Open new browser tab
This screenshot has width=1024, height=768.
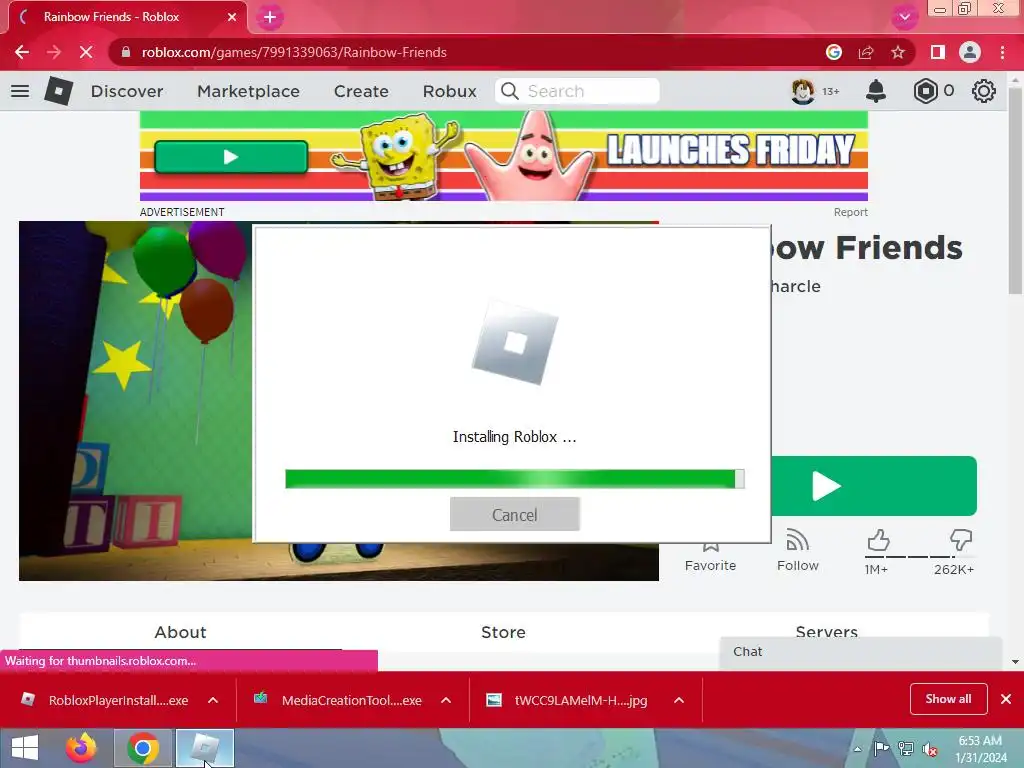tap(270, 18)
